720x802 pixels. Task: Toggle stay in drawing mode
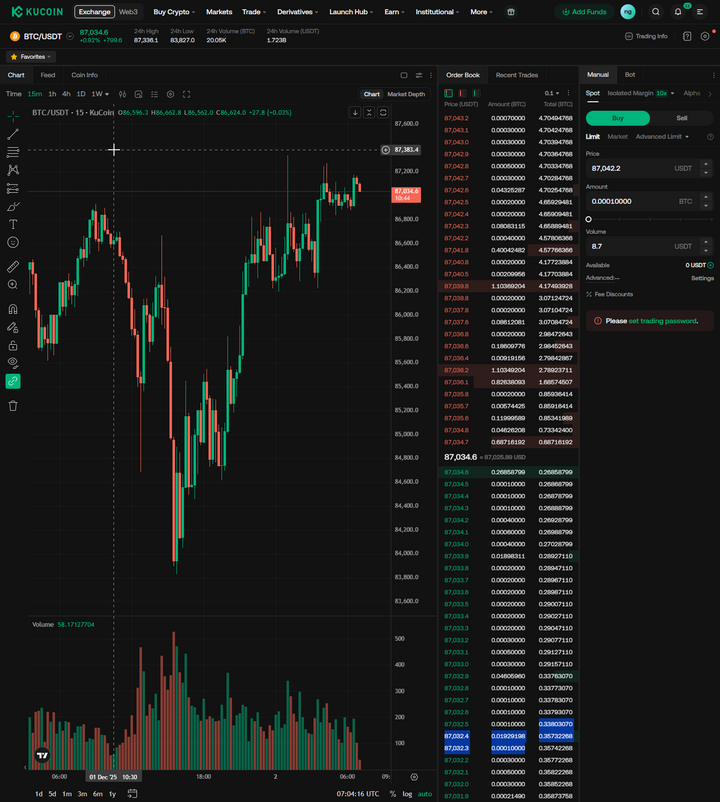click(13, 327)
